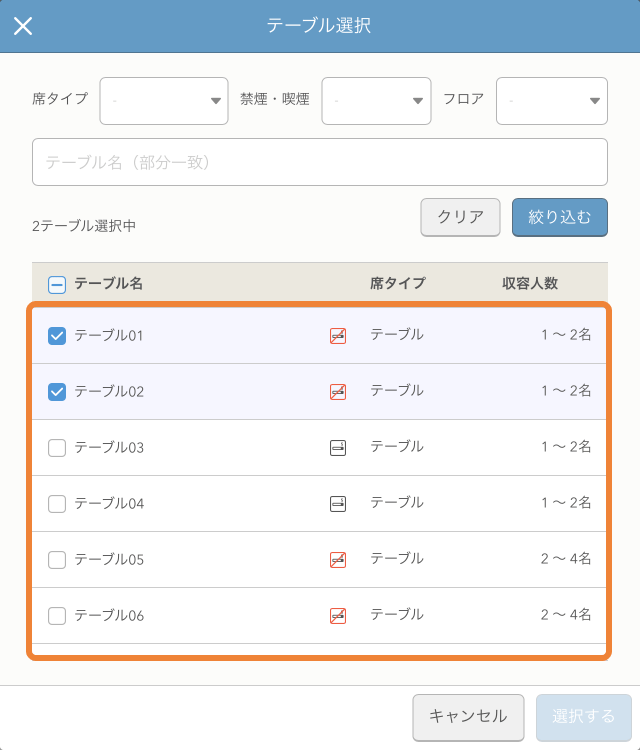640x750 pixels.
Task: Click the 席タイプ column header
Action: [x=397, y=284]
